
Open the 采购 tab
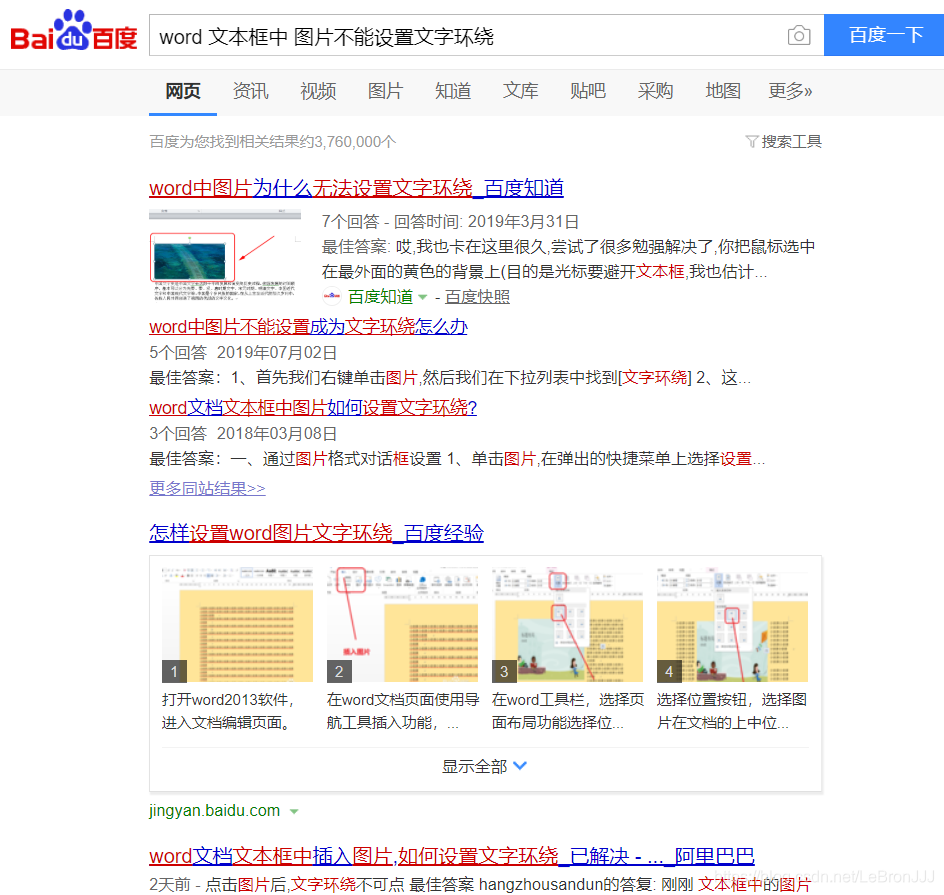pyautogui.click(x=655, y=91)
